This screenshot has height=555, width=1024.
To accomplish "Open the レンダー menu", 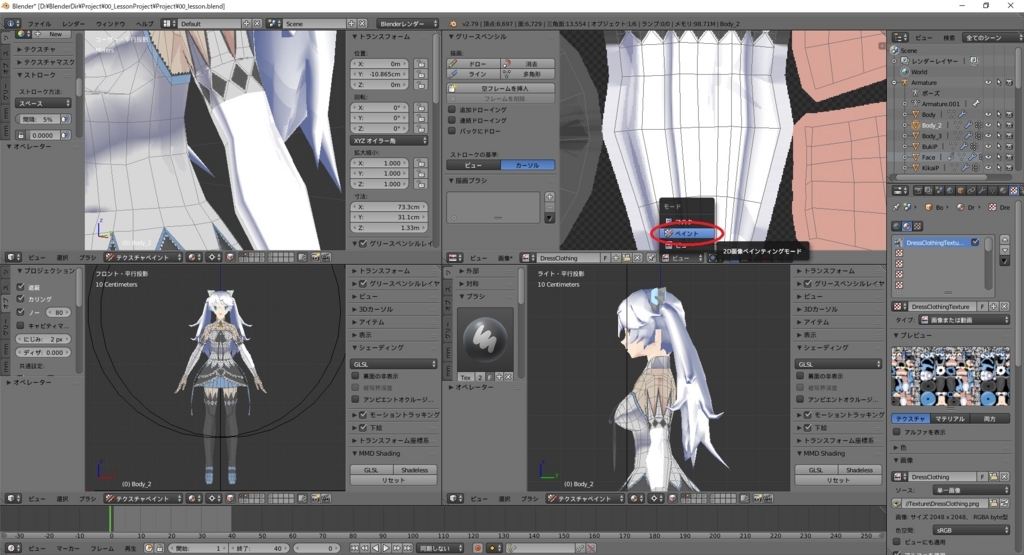I will (x=73, y=24).
